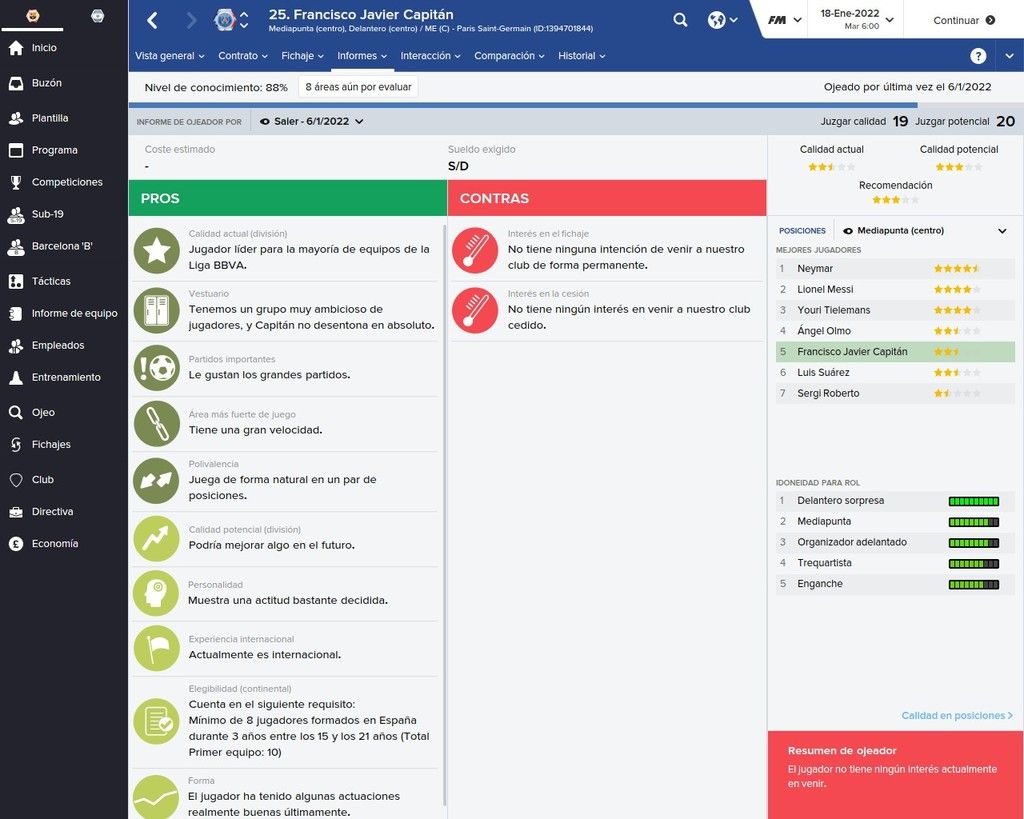Screen dimensions: 1024x819
Task: Click the Interés en la cesión thermometer
Action: [475, 310]
